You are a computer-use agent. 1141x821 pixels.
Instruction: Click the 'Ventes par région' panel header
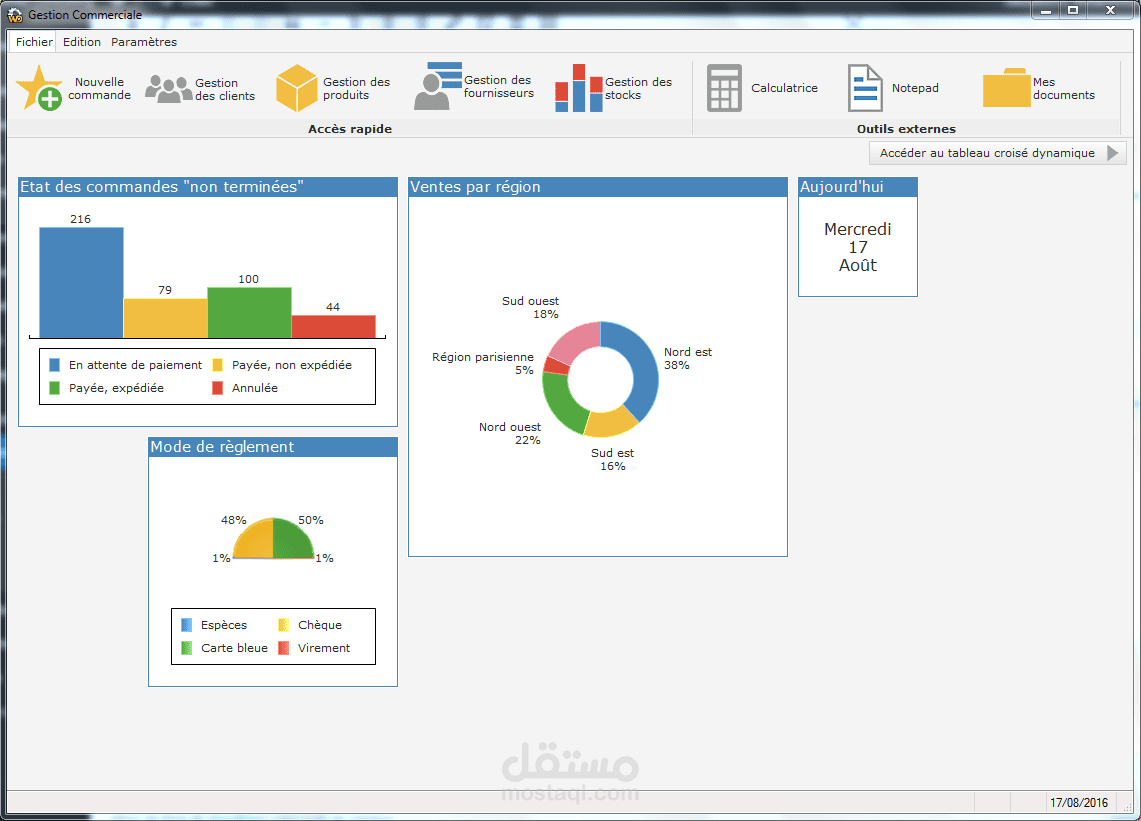click(598, 187)
